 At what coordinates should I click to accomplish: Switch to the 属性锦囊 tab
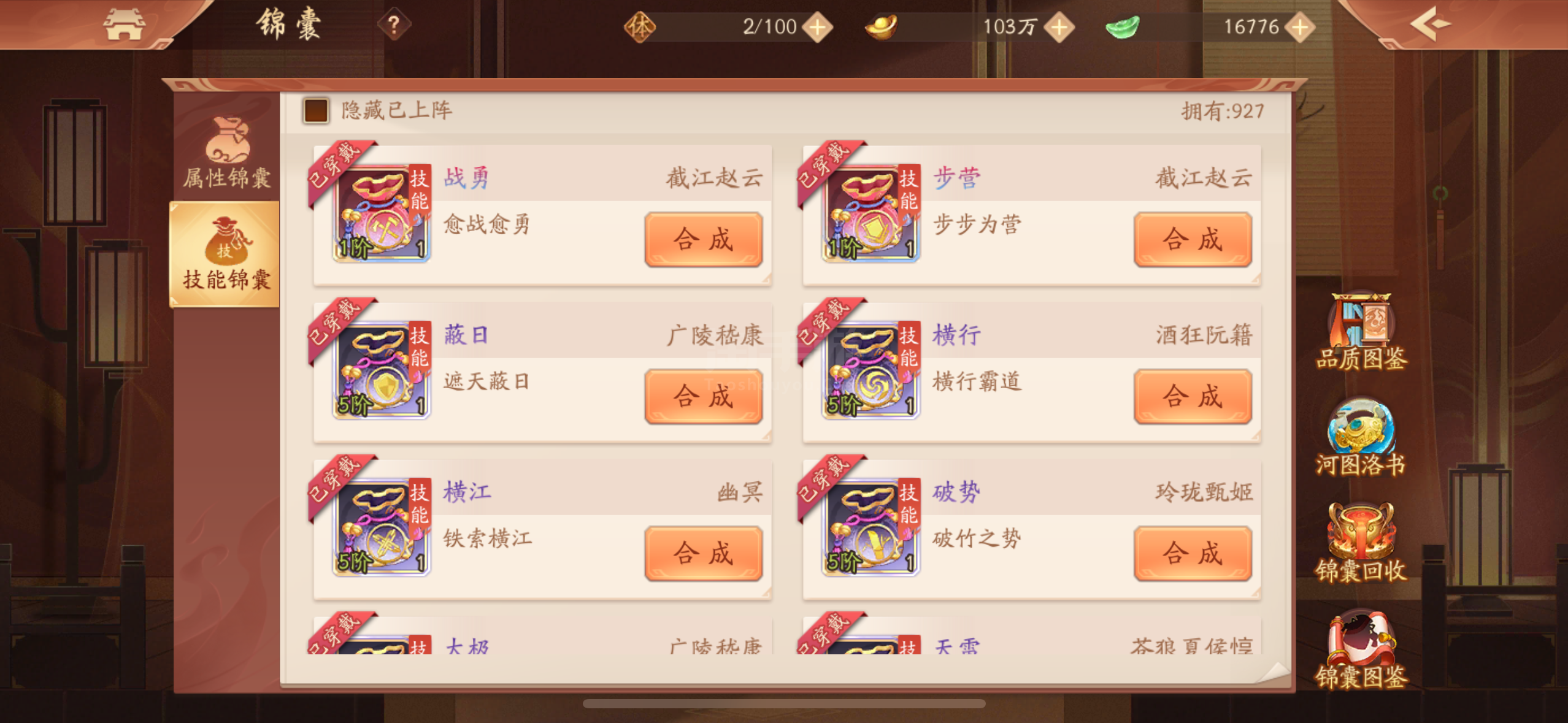tap(226, 152)
